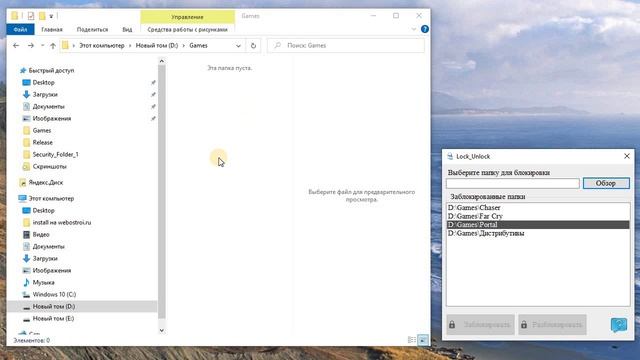Close the Lock_Unlock window
Viewport: 640px width, 360px height.
click(x=627, y=156)
